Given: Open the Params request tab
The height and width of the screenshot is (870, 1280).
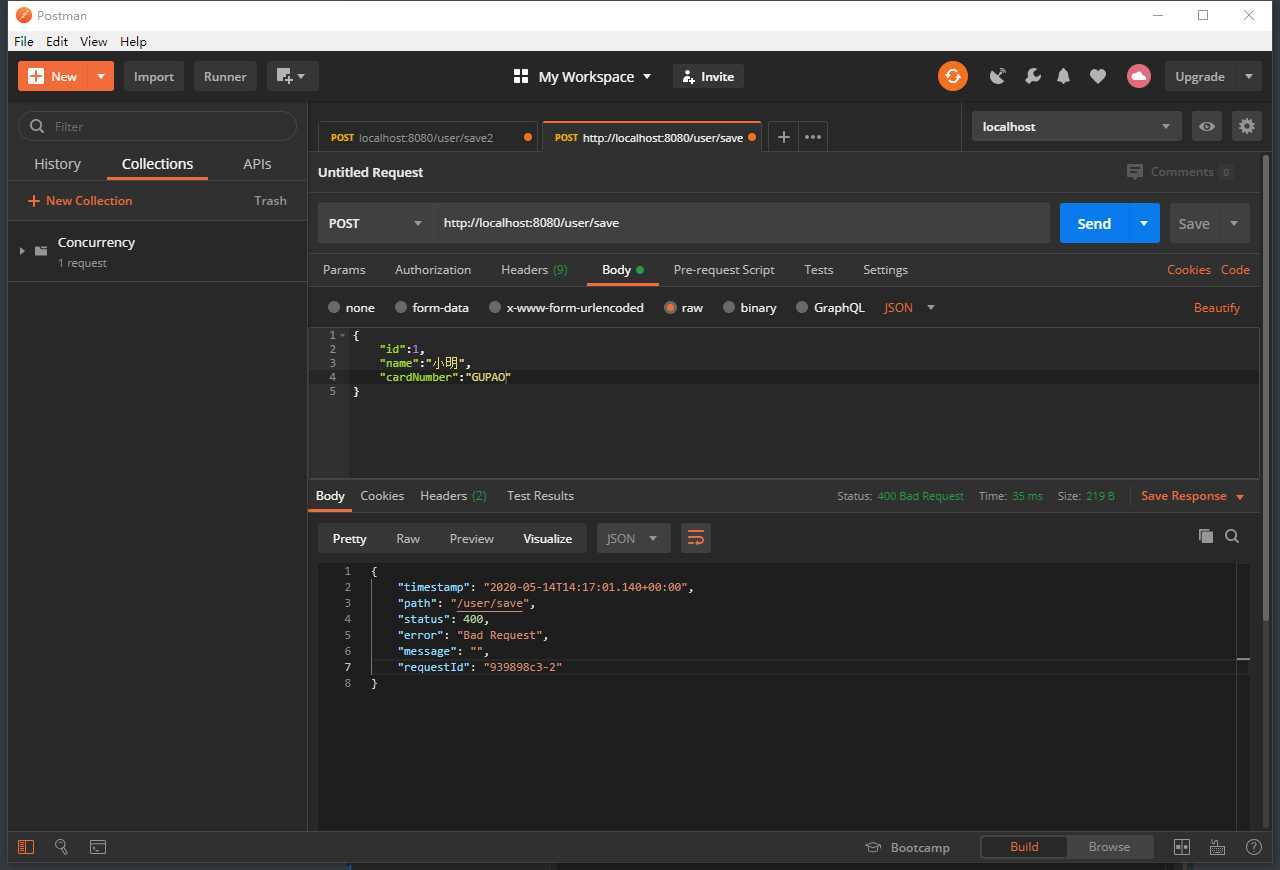Looking at the screenshot, I should coord(344,270).
